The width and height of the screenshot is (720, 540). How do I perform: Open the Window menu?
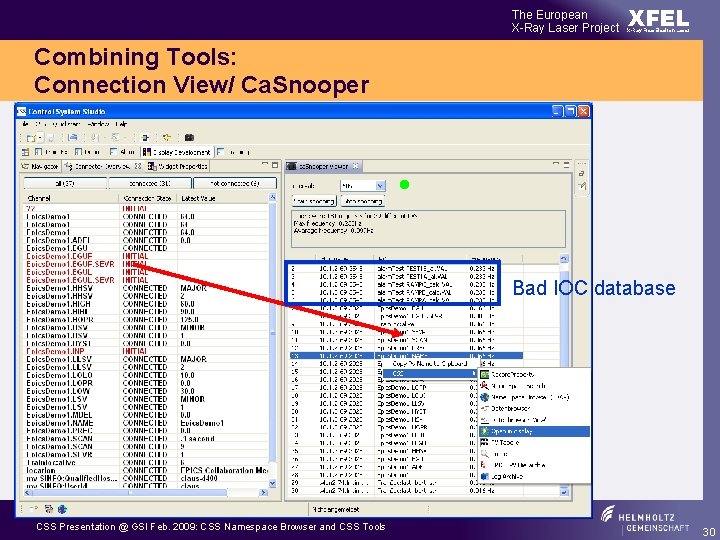pos(98,124)
